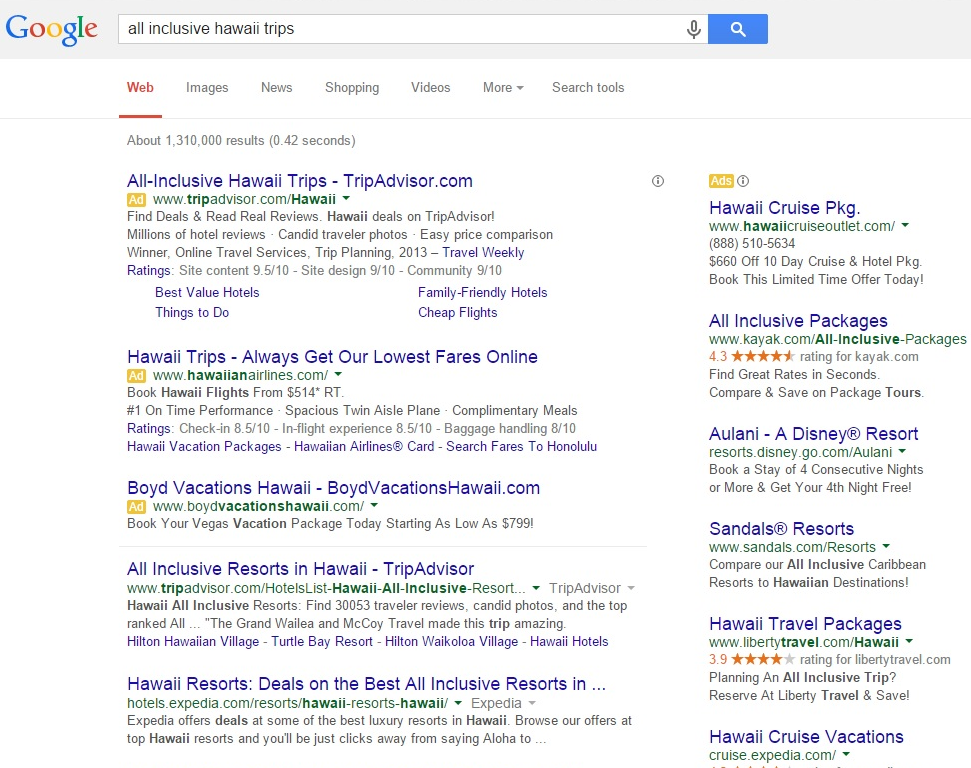Open the Travel Weekly link
971x768 pixels.
click(x=483, y=252)
